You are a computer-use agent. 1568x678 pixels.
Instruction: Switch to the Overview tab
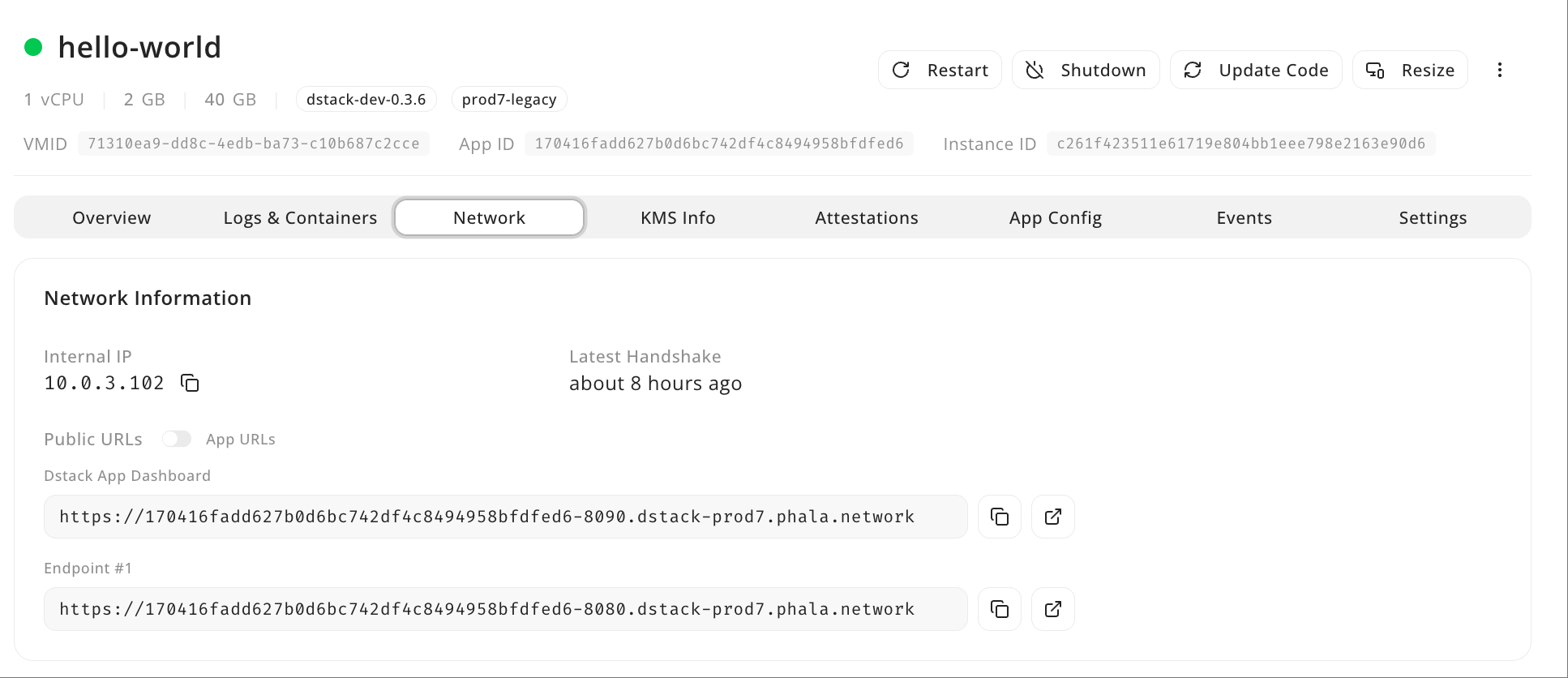[112, 217]
